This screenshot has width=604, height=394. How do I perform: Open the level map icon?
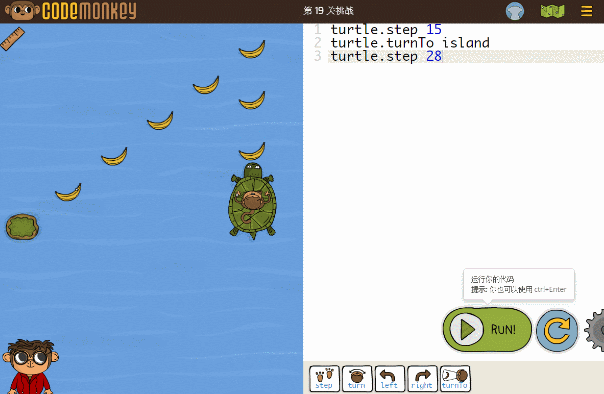[x=552, y=11]
